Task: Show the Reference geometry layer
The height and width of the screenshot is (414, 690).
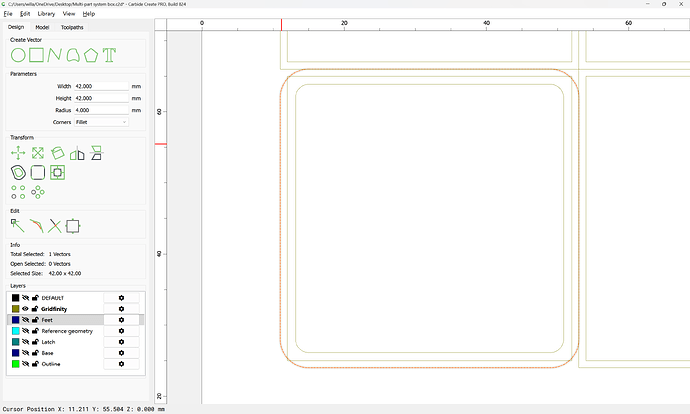Action: coord(26,331)
